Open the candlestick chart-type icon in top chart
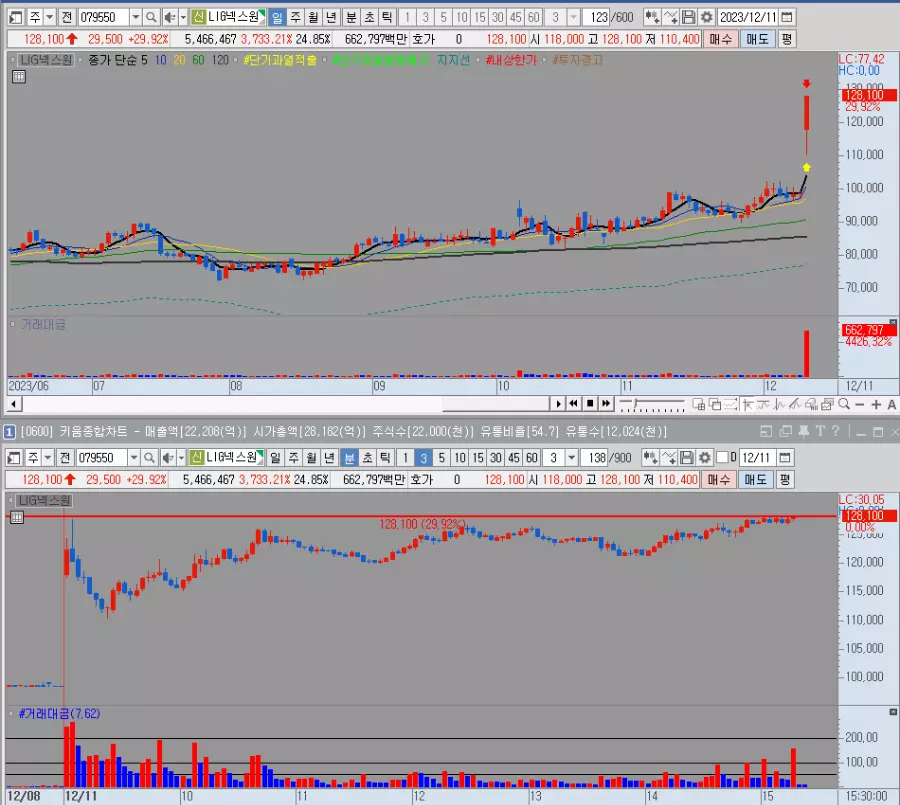 click(x=652, y=17)
